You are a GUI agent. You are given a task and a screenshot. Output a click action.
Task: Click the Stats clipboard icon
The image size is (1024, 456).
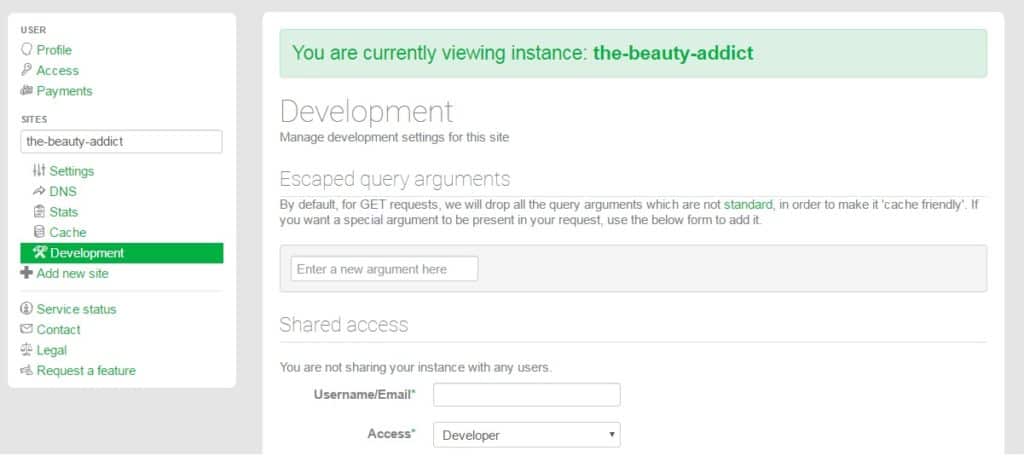(39, 212)
